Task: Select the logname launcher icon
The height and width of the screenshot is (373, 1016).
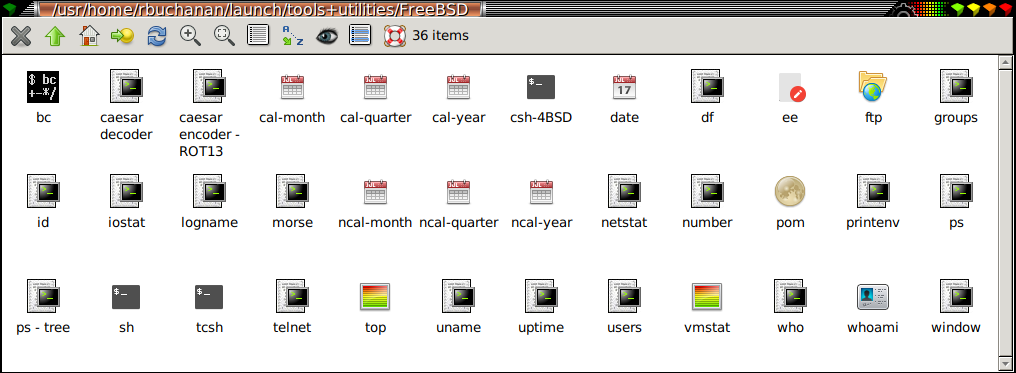Action: point(209,191)
